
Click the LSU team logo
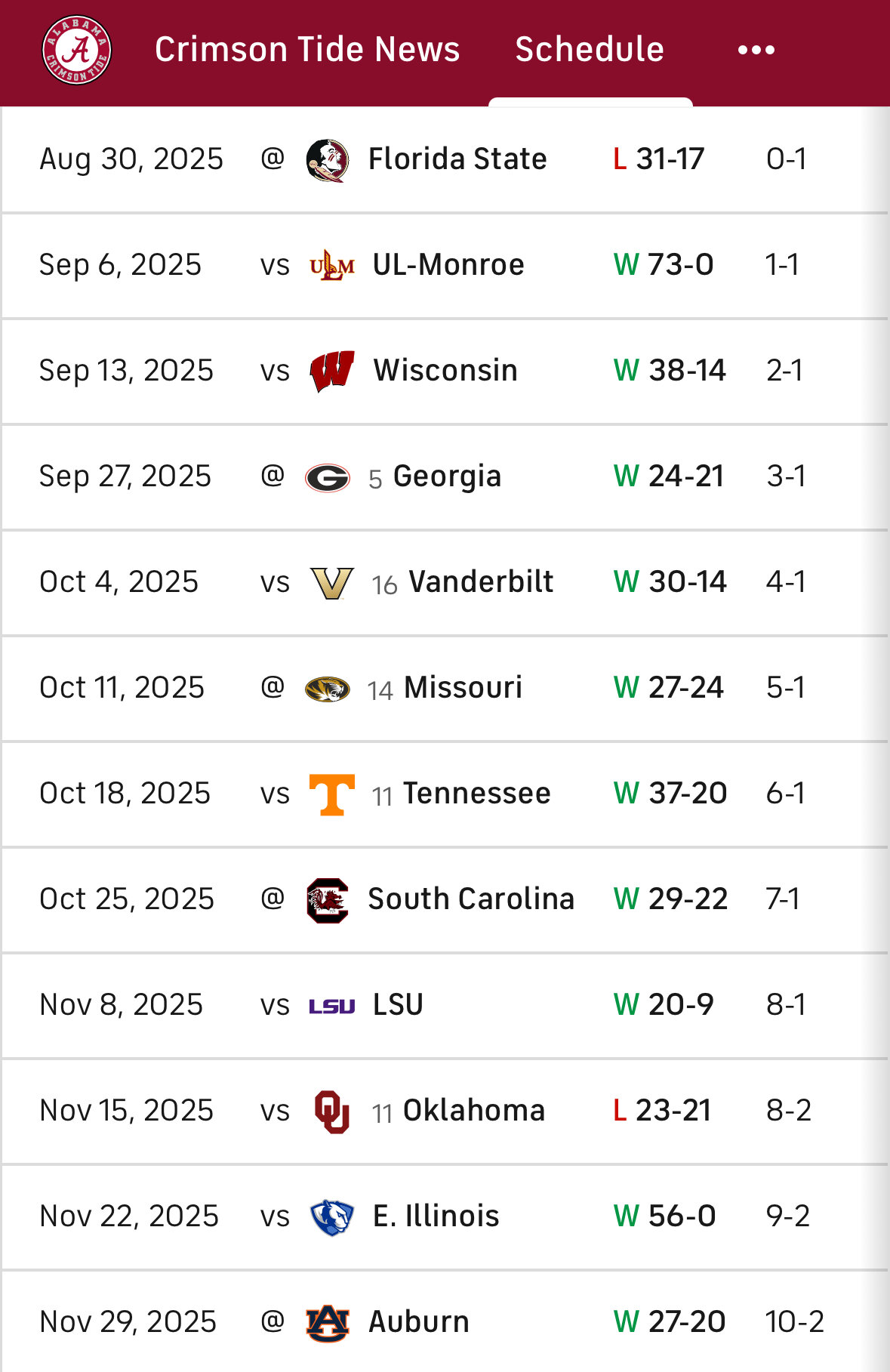point(331,1006)
